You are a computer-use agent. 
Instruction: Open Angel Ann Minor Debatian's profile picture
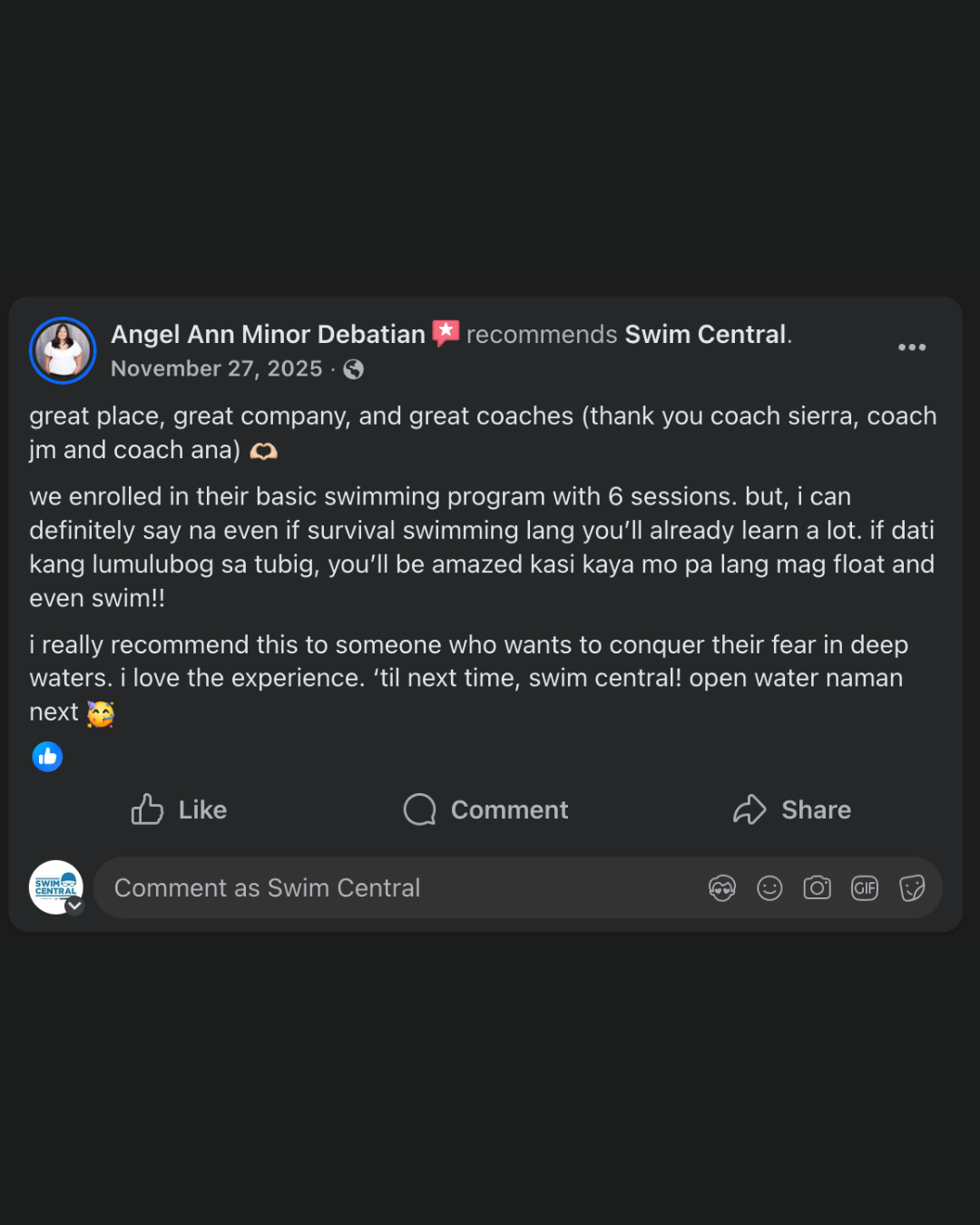tap(63, 350)
